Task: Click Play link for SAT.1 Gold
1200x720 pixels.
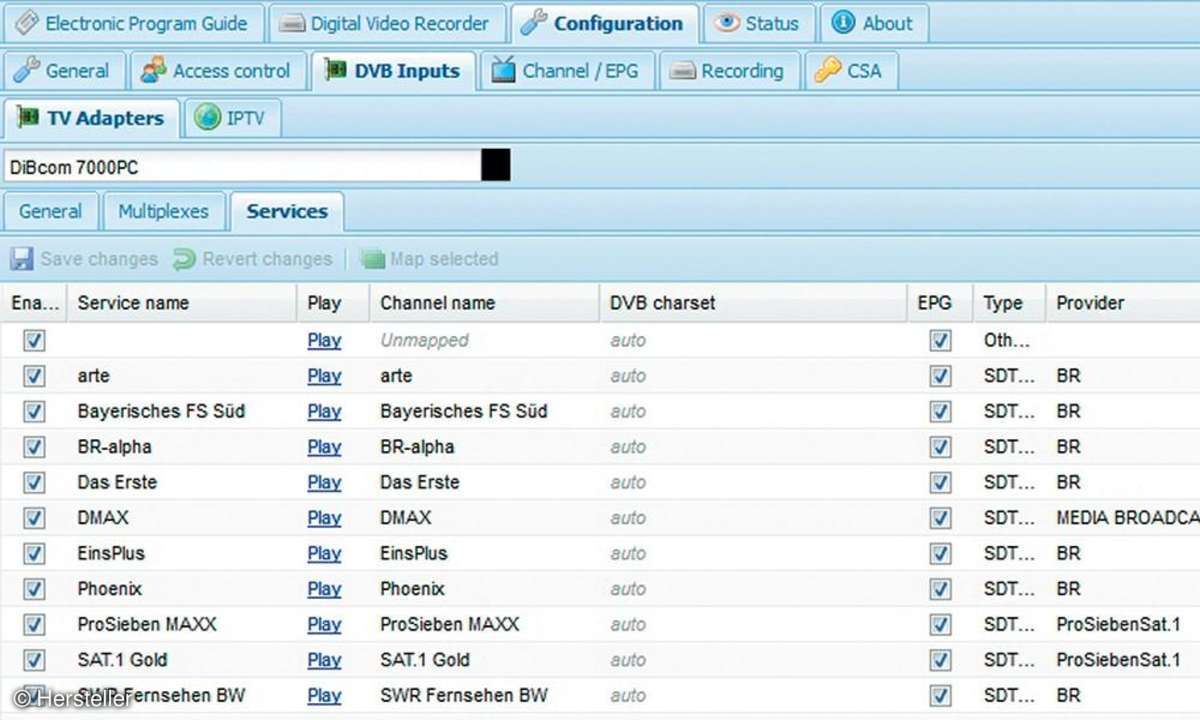Action: 324,660
